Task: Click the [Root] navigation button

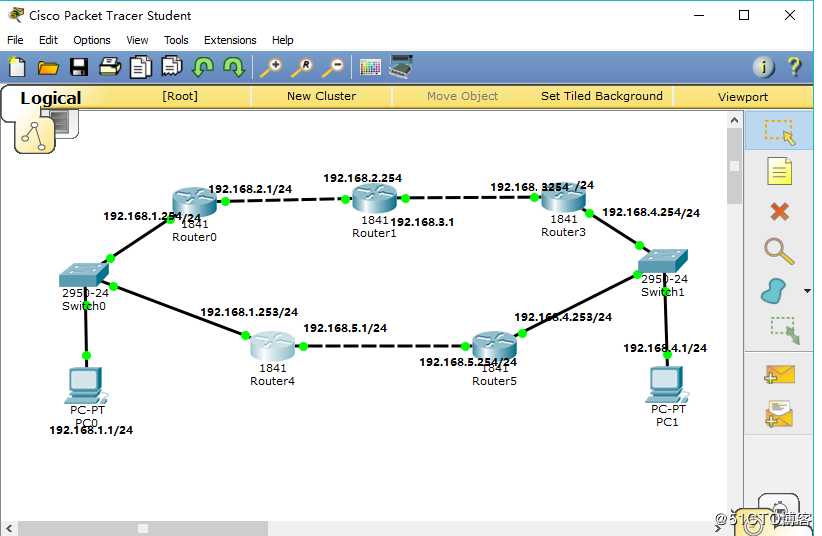Action: 180,97
